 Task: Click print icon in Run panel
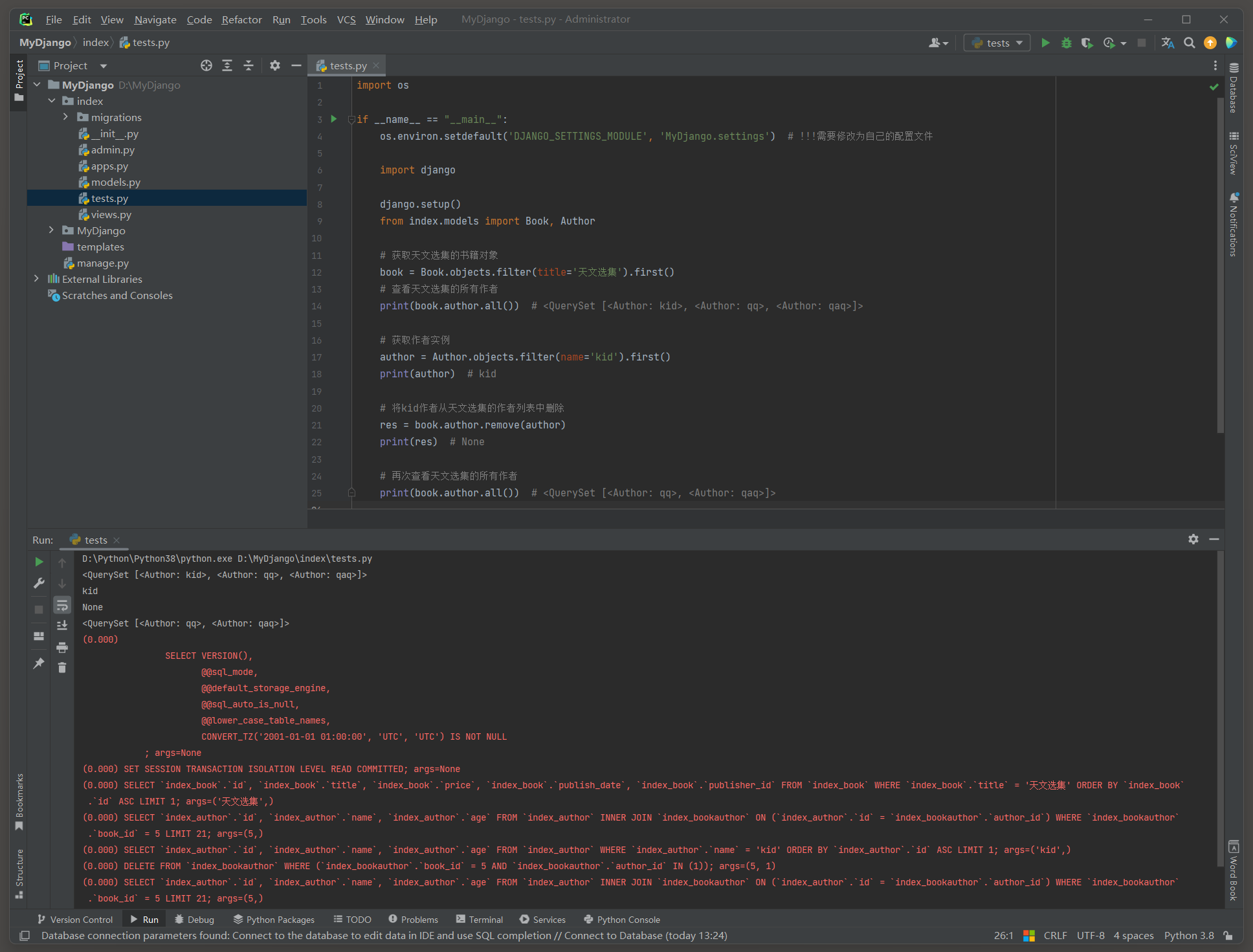point(62,647)
